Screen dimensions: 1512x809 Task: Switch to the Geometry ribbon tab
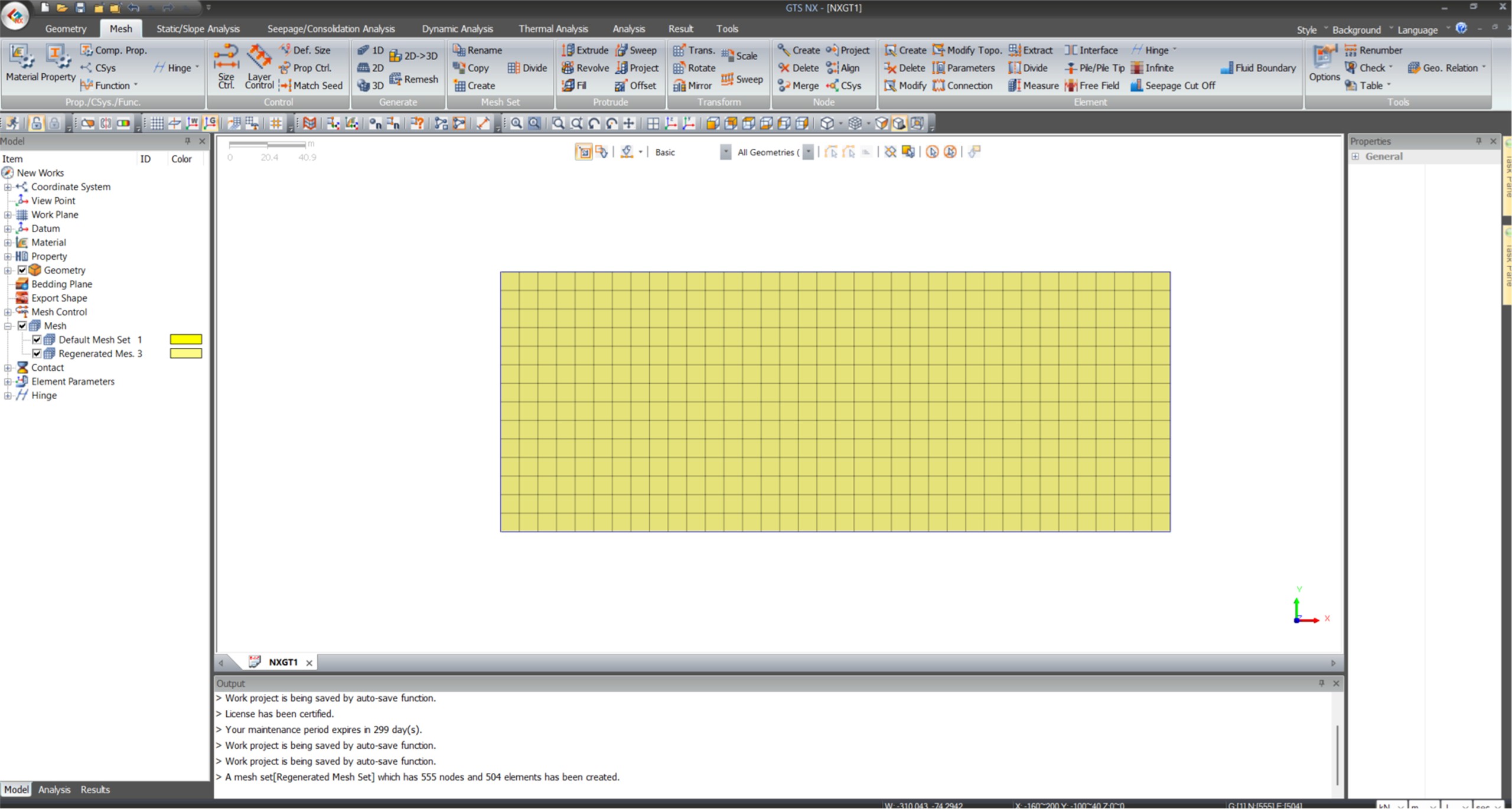[66, 28]
